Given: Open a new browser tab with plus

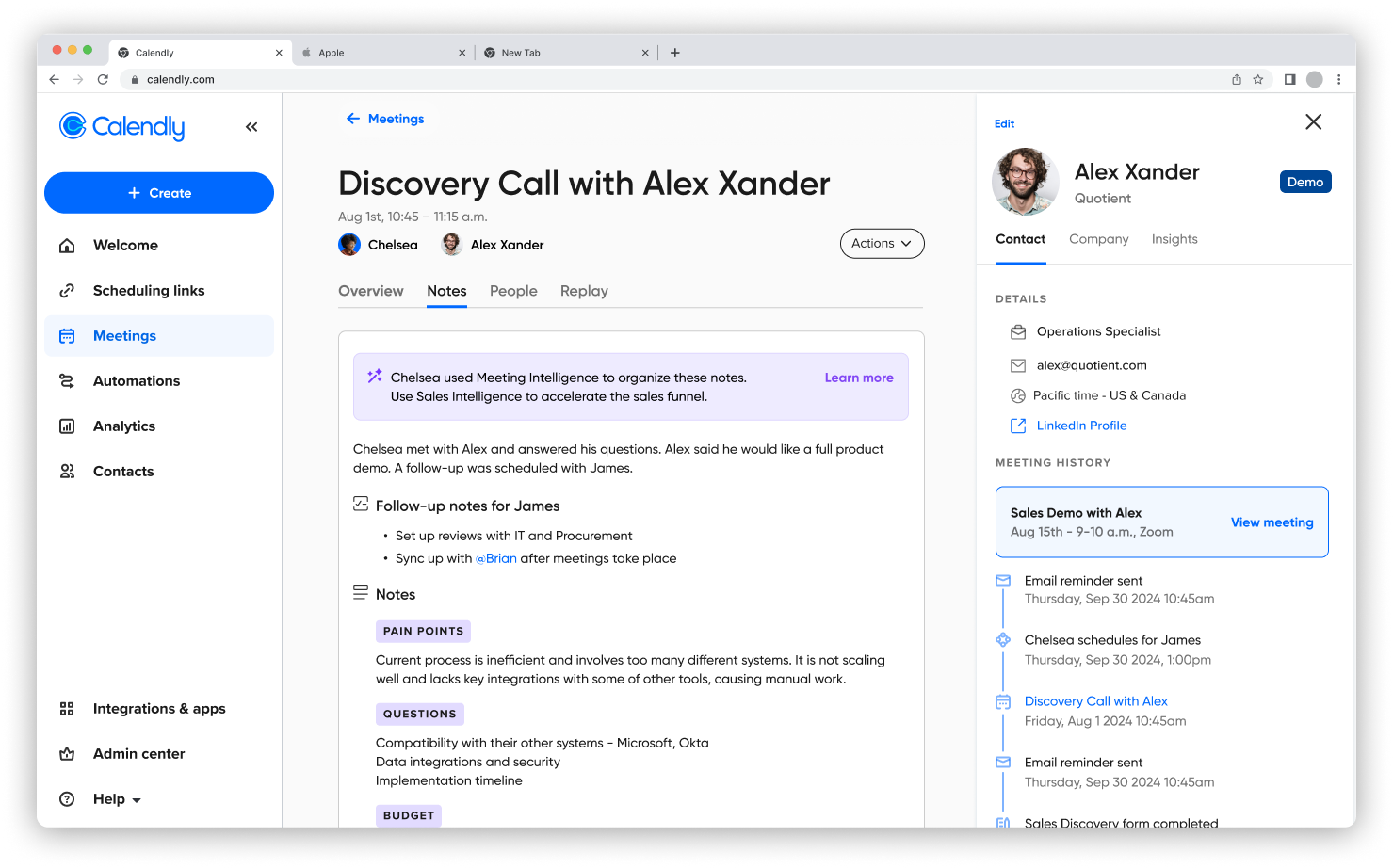Looking at the screenshot, I should [675, 53].
